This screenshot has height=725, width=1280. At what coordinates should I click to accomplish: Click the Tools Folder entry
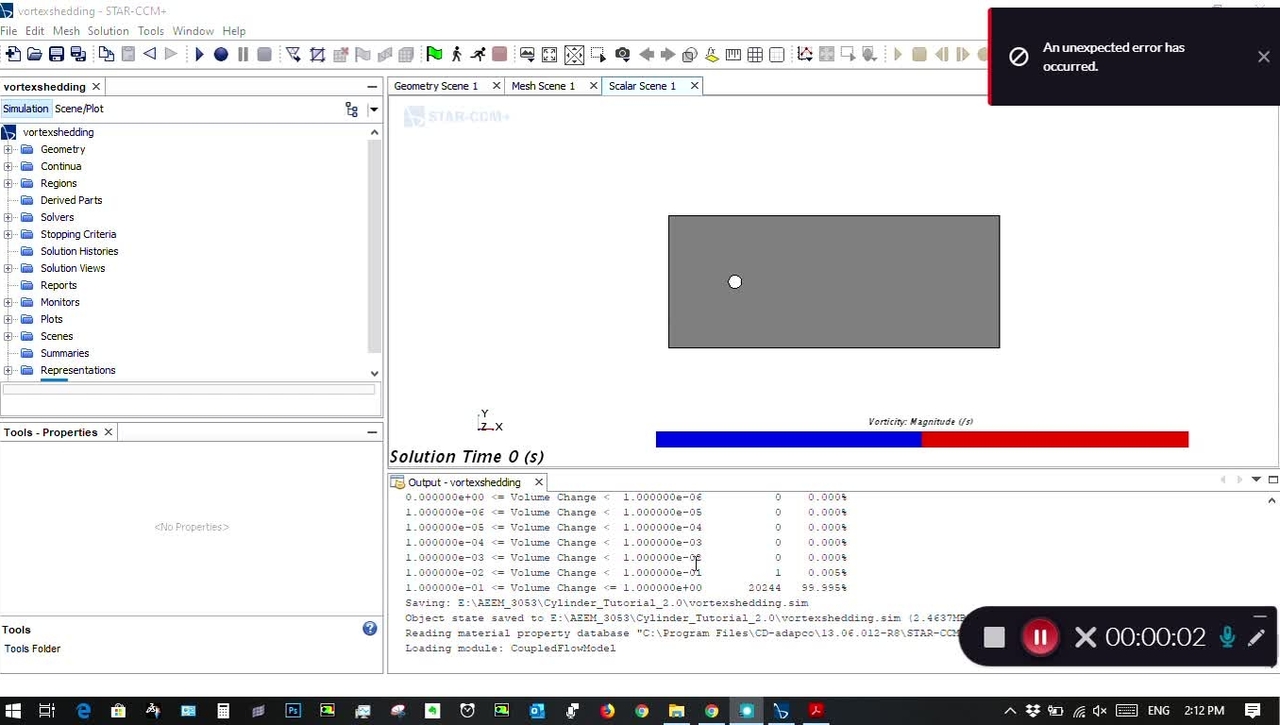coord(32,649)
